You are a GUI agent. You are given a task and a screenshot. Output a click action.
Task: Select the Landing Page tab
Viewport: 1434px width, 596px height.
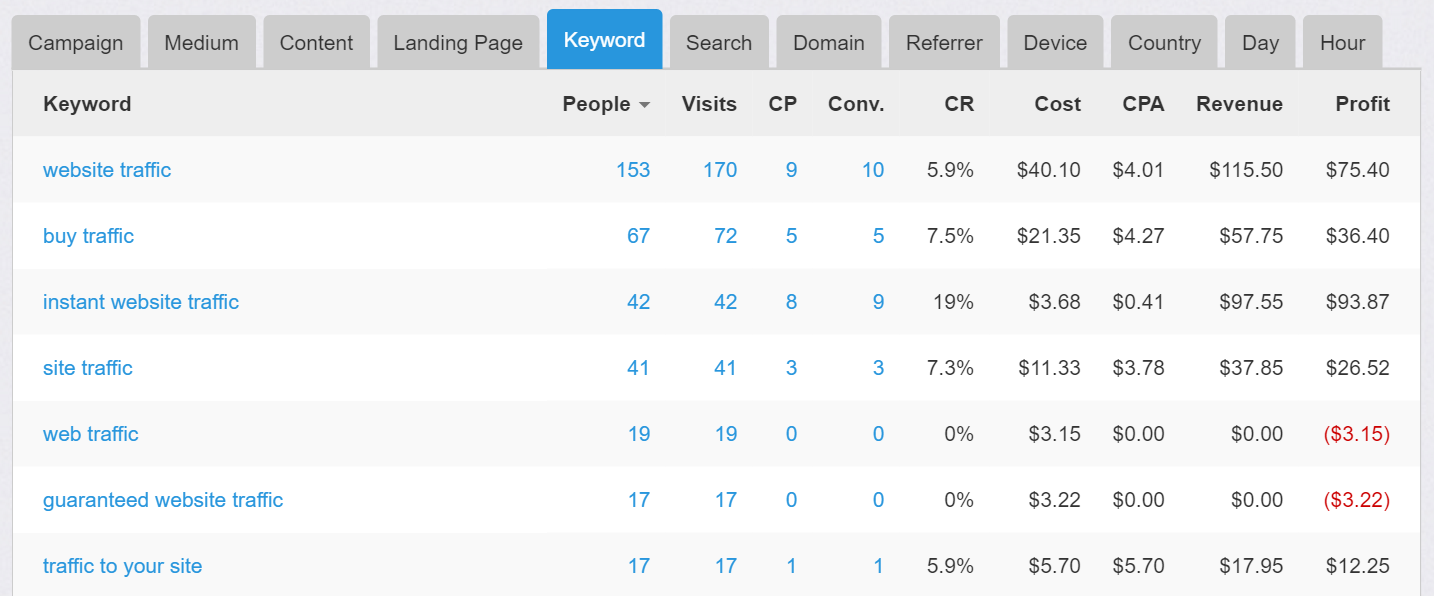(458, 43)
